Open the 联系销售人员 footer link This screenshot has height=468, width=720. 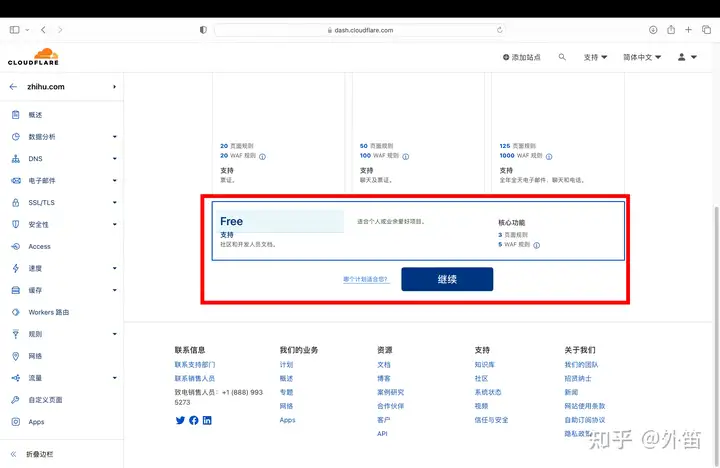(x=195, y=378)
